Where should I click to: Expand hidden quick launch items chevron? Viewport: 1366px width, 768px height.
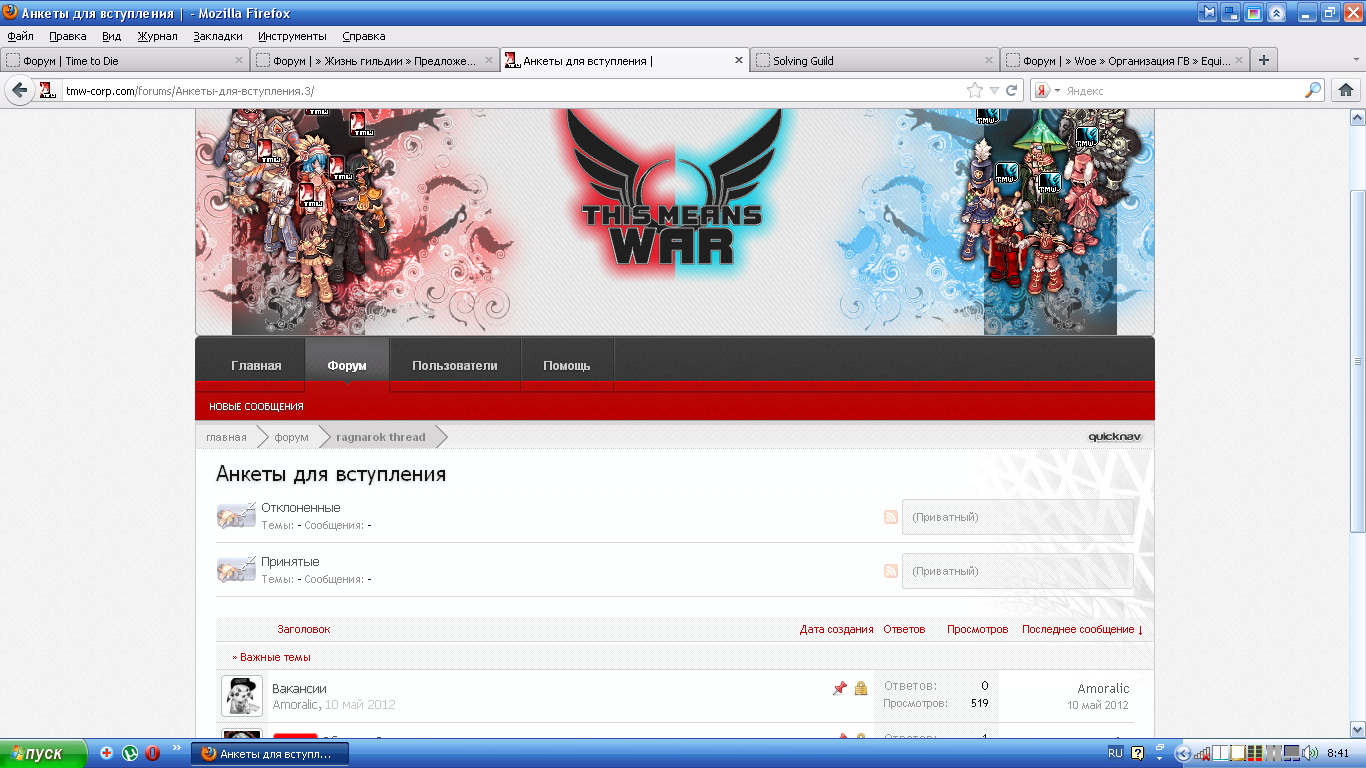pos(177,747)
